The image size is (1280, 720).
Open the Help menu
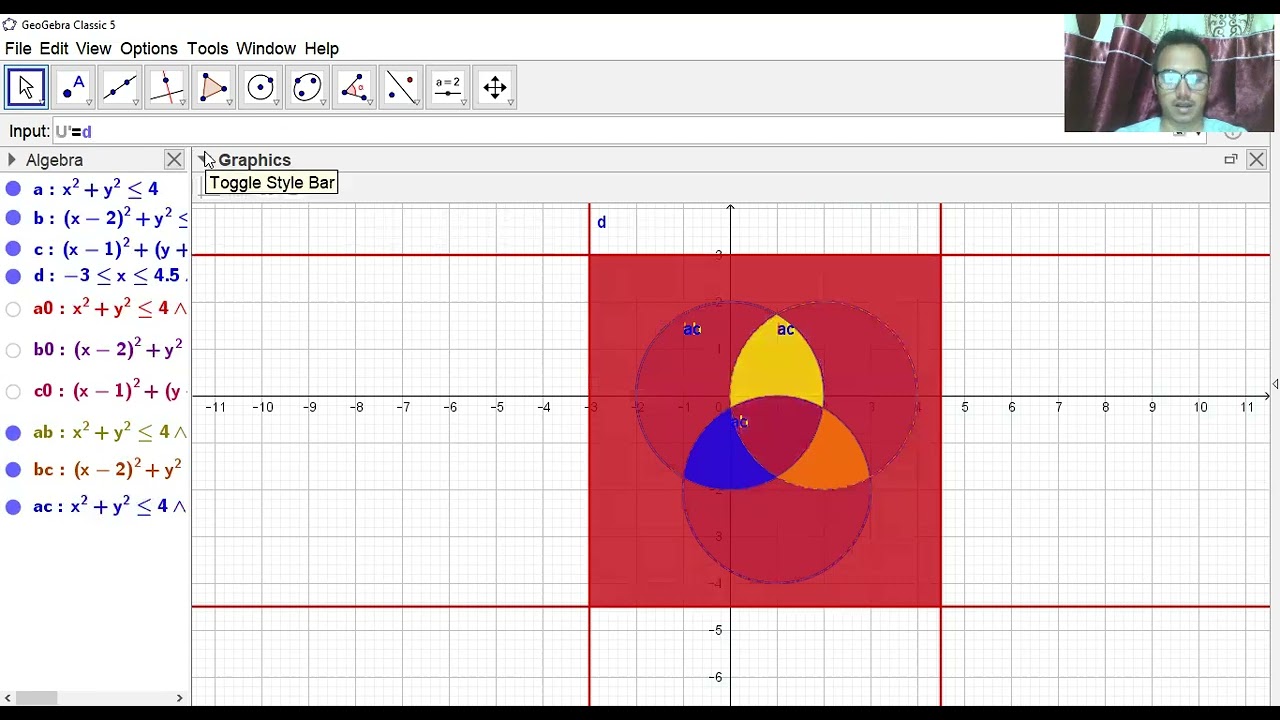click(x=321, y=48)
